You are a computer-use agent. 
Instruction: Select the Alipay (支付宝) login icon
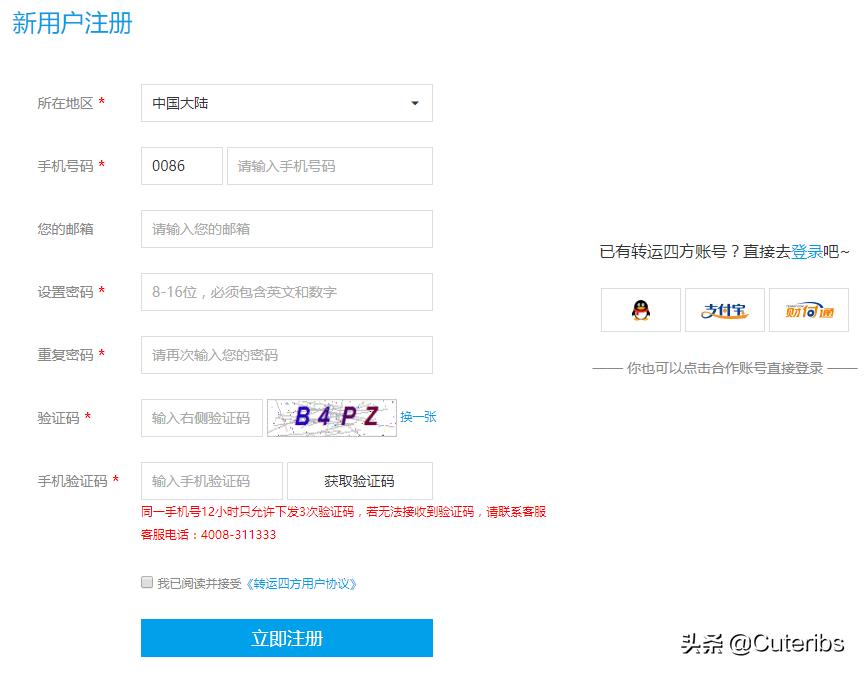click(723, 310)
